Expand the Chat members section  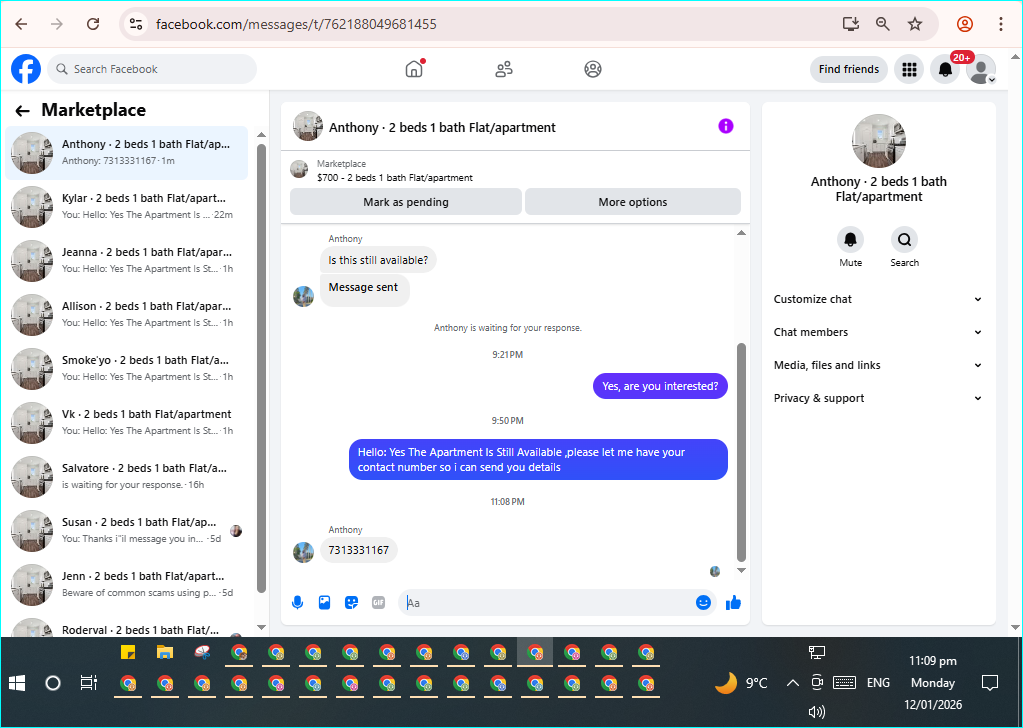point(878,332)
